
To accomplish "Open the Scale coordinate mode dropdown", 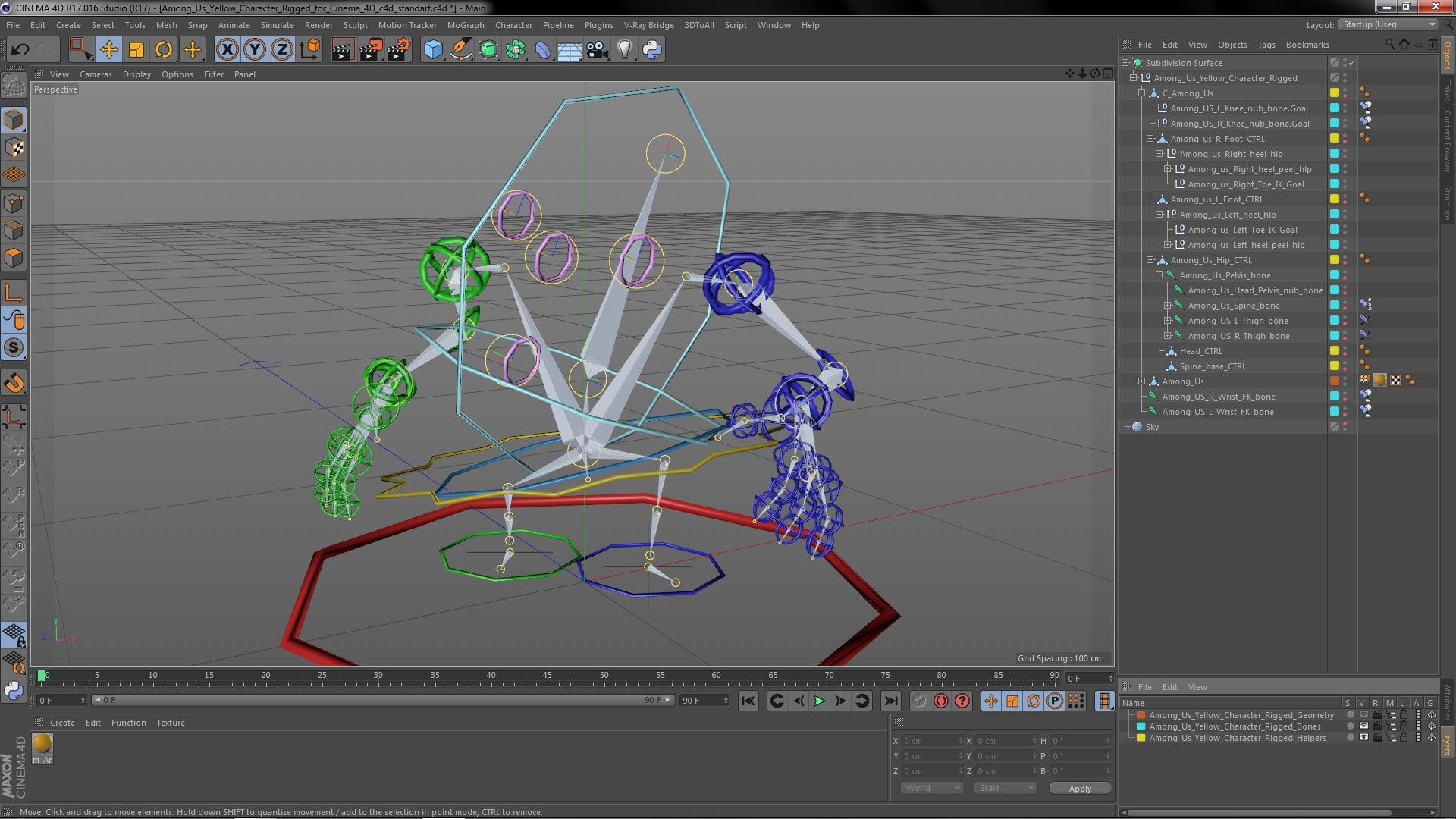I will [1006, 788].
